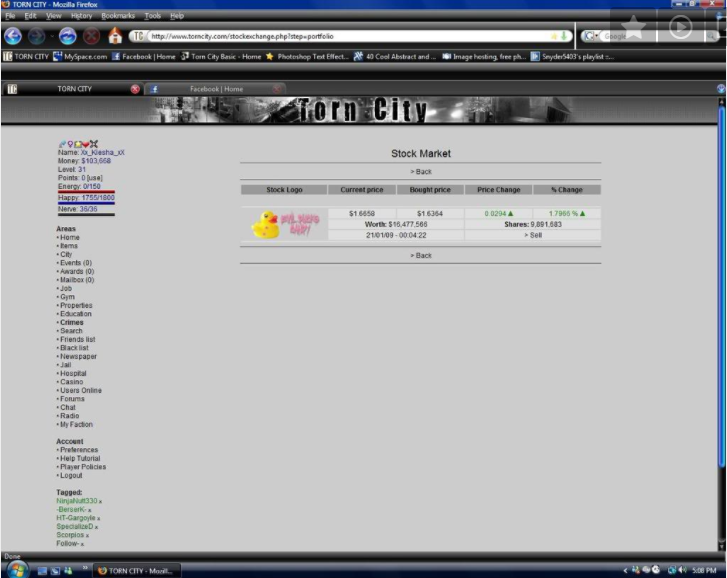Open the View menu

(x=53, y=16)
